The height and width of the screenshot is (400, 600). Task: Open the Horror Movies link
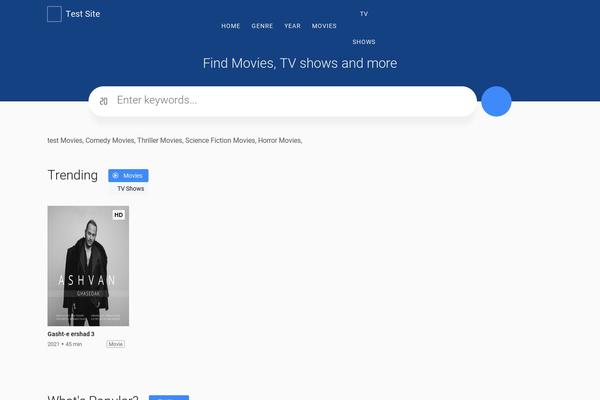(280, 141)
